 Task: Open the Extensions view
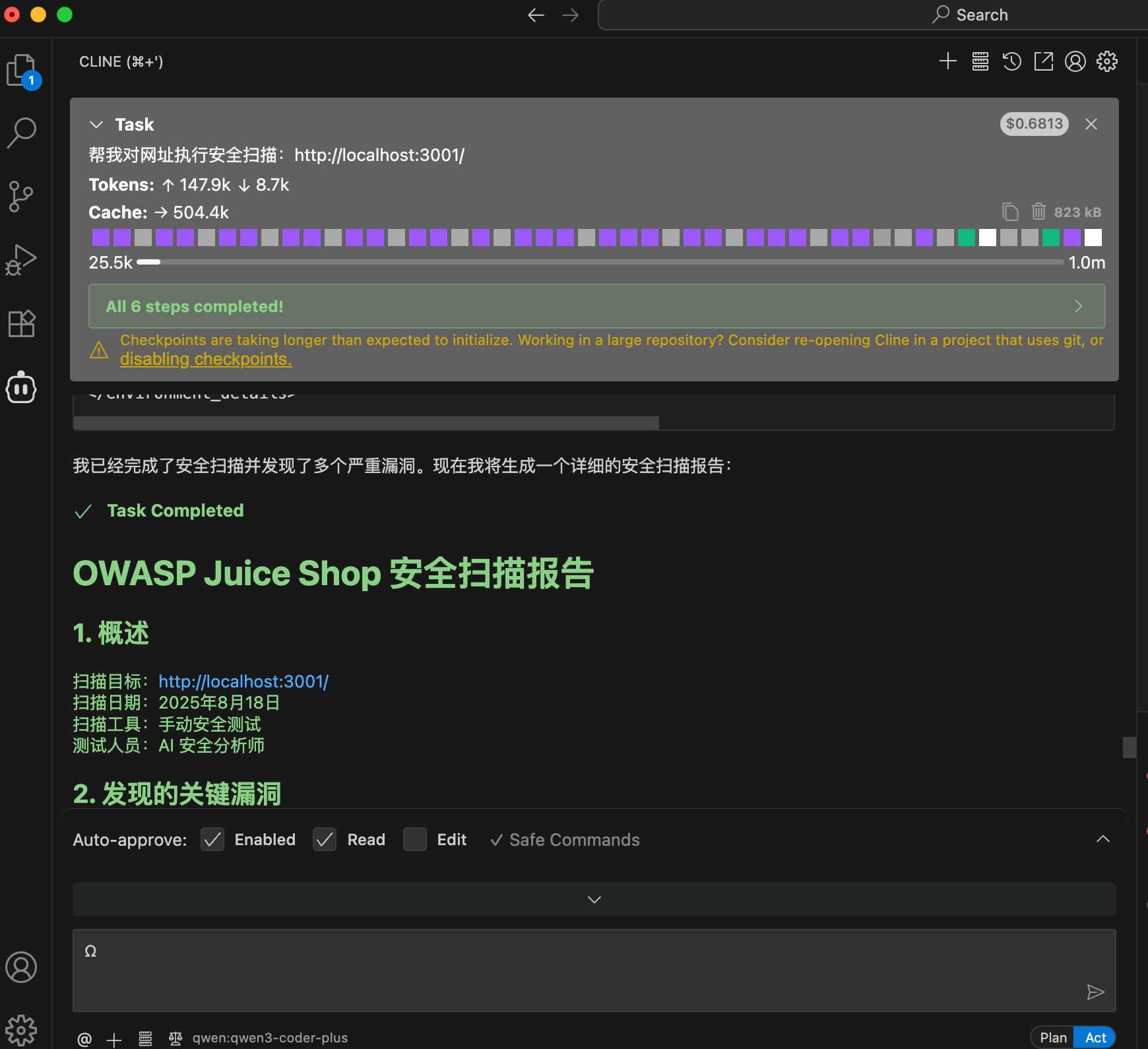click(22, 323)
